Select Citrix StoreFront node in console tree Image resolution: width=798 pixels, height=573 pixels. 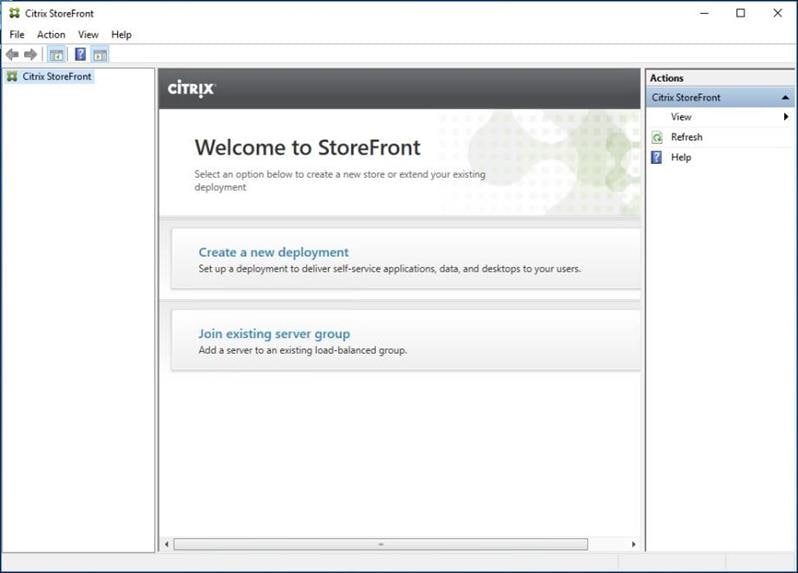[56, 76]
